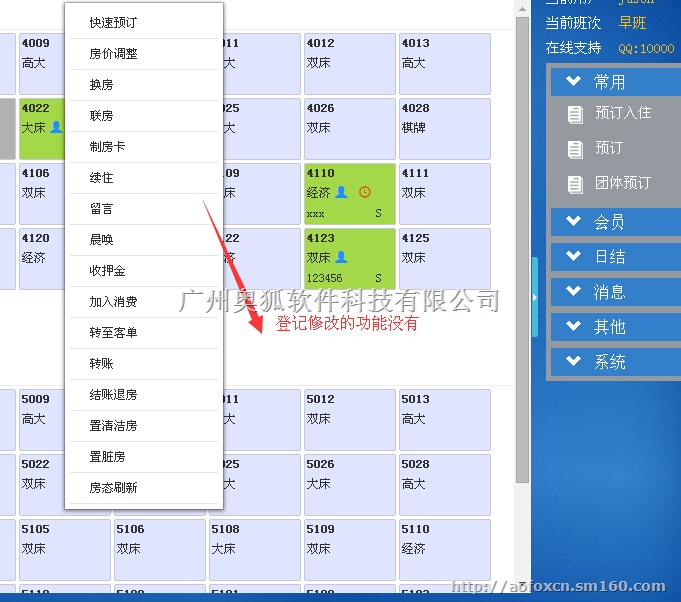Select room card 5022 双床
The height and width of the screenshot is (602, 681).
(42, 485)
